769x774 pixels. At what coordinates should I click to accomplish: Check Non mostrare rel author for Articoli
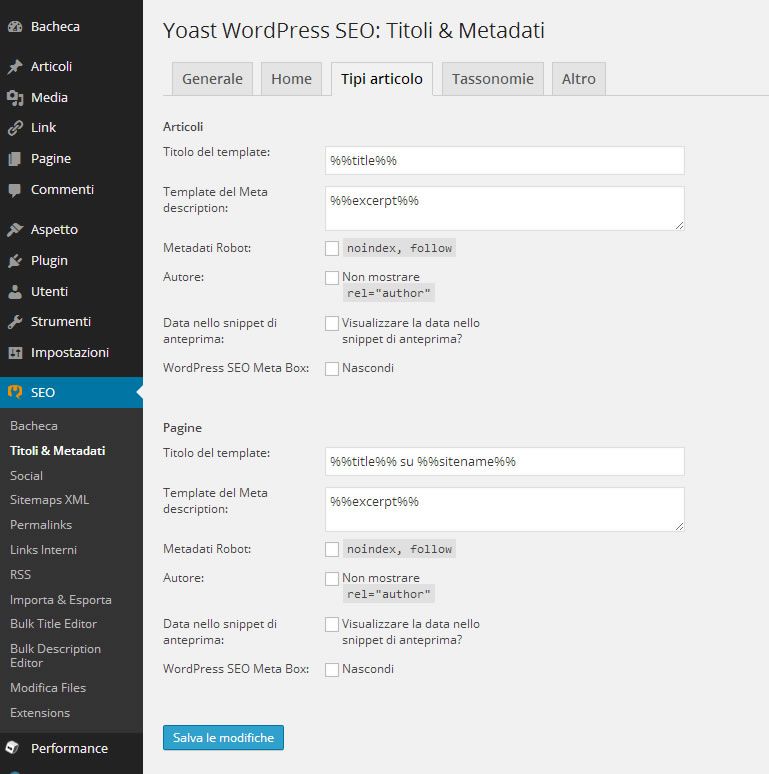[332, 278]
